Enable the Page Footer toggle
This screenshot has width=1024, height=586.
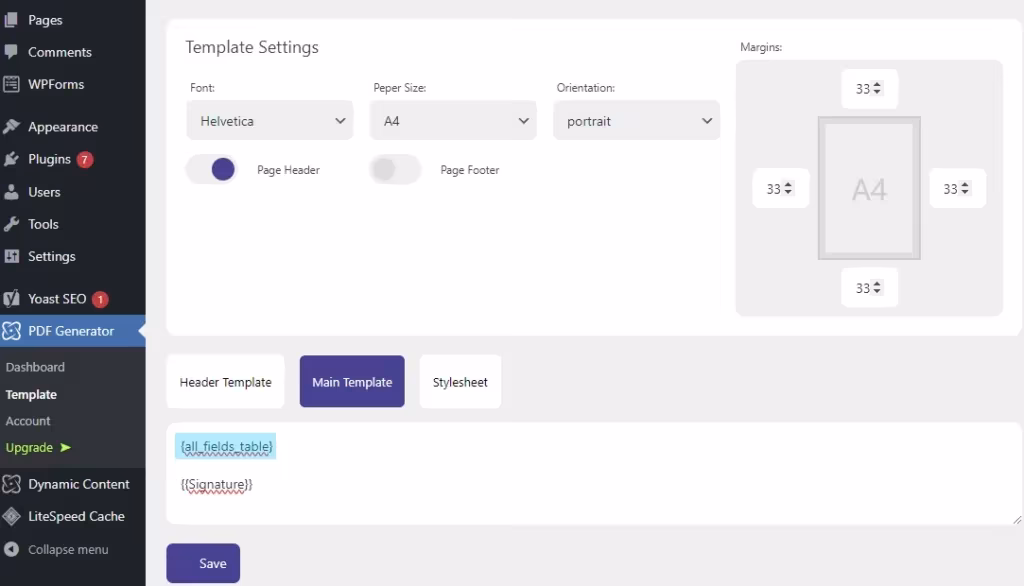[395, 170]
